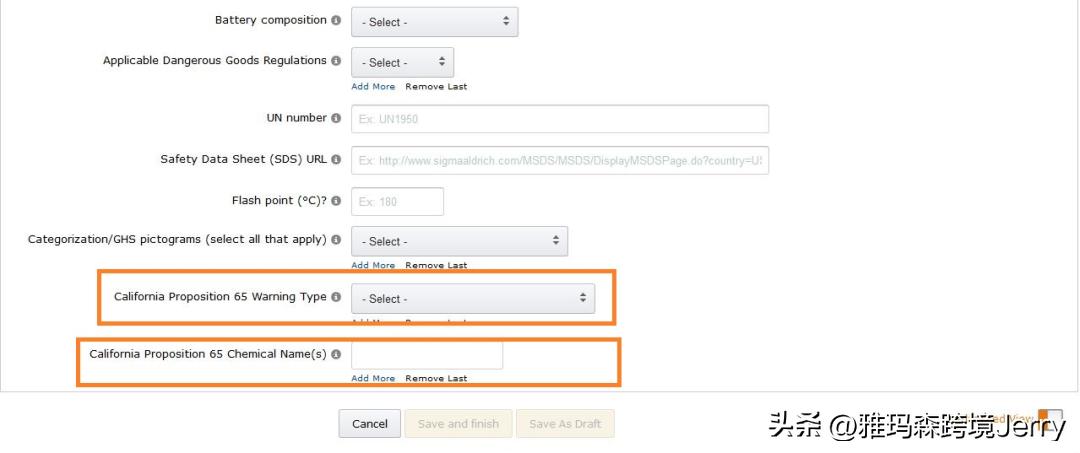Open California Proposition 65 Warning Type dropdown
Viewport: 1080px width, 453px height.
pyautogui.click(x=472, y=298)
